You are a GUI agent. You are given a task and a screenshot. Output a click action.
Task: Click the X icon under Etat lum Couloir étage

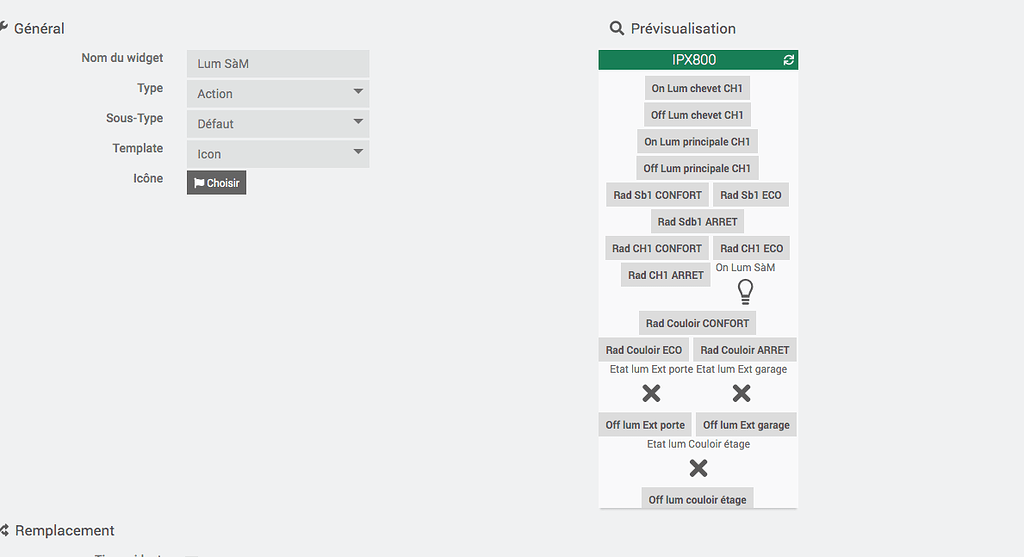click(698, 468)
